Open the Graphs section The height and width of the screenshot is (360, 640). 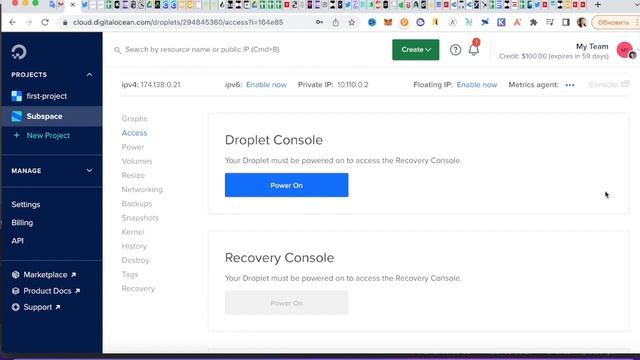(x=134, y=119)
